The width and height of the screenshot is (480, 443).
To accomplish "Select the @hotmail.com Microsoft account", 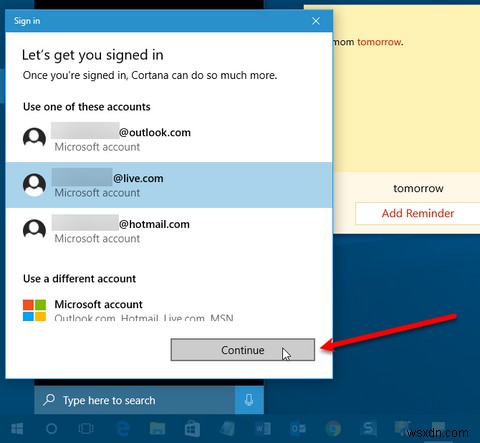I will pos(169,231).
